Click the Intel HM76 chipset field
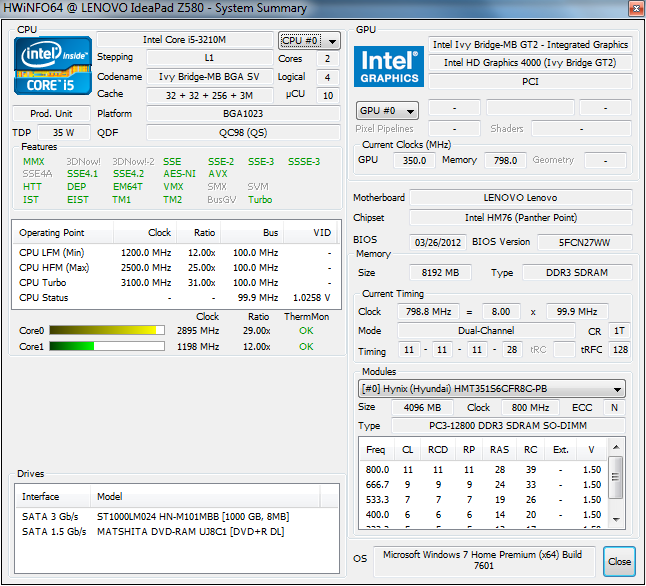Viewport: 646px width, 586px height. [520, 218]
